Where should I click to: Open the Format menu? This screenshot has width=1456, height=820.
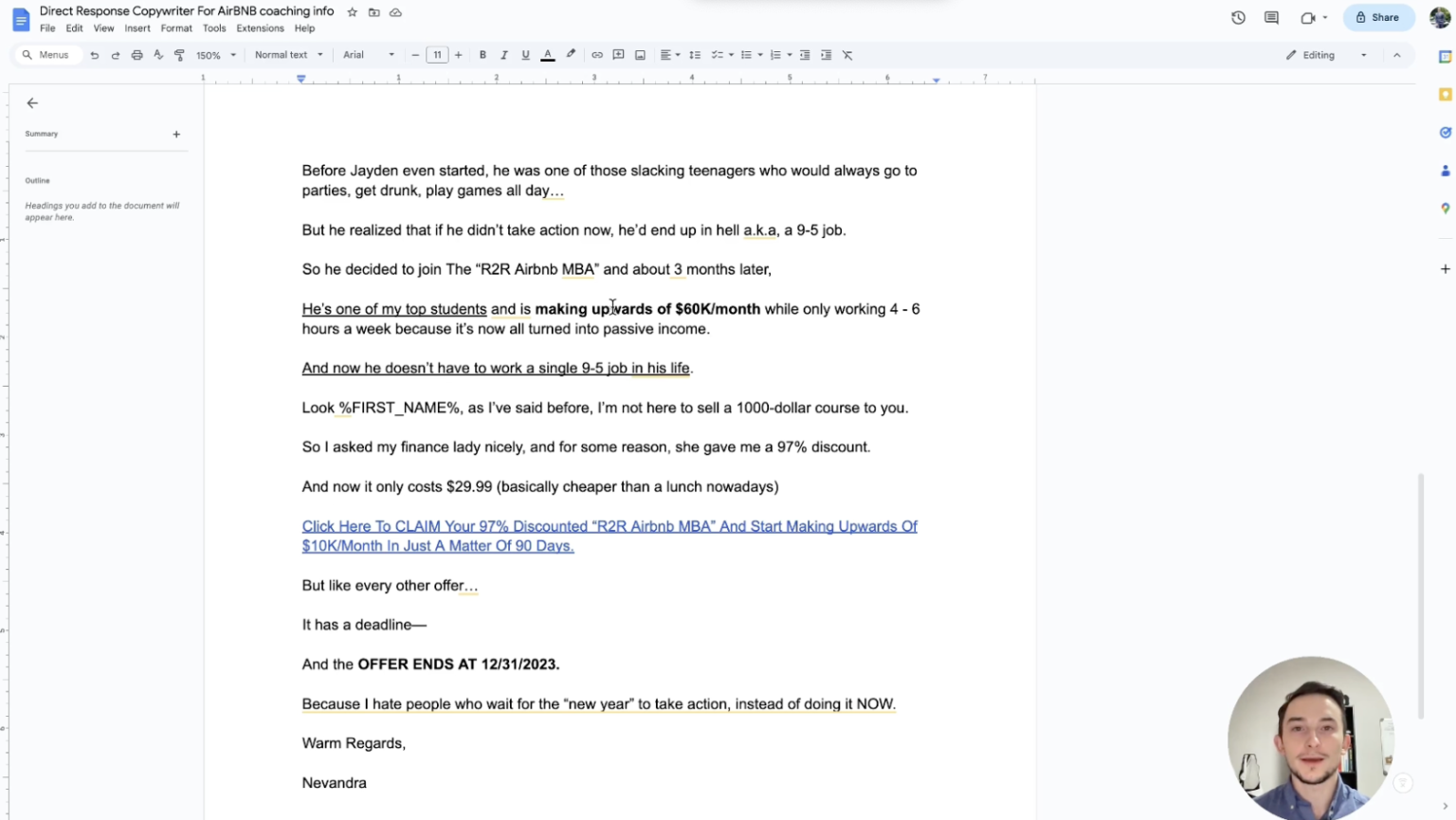176,27
